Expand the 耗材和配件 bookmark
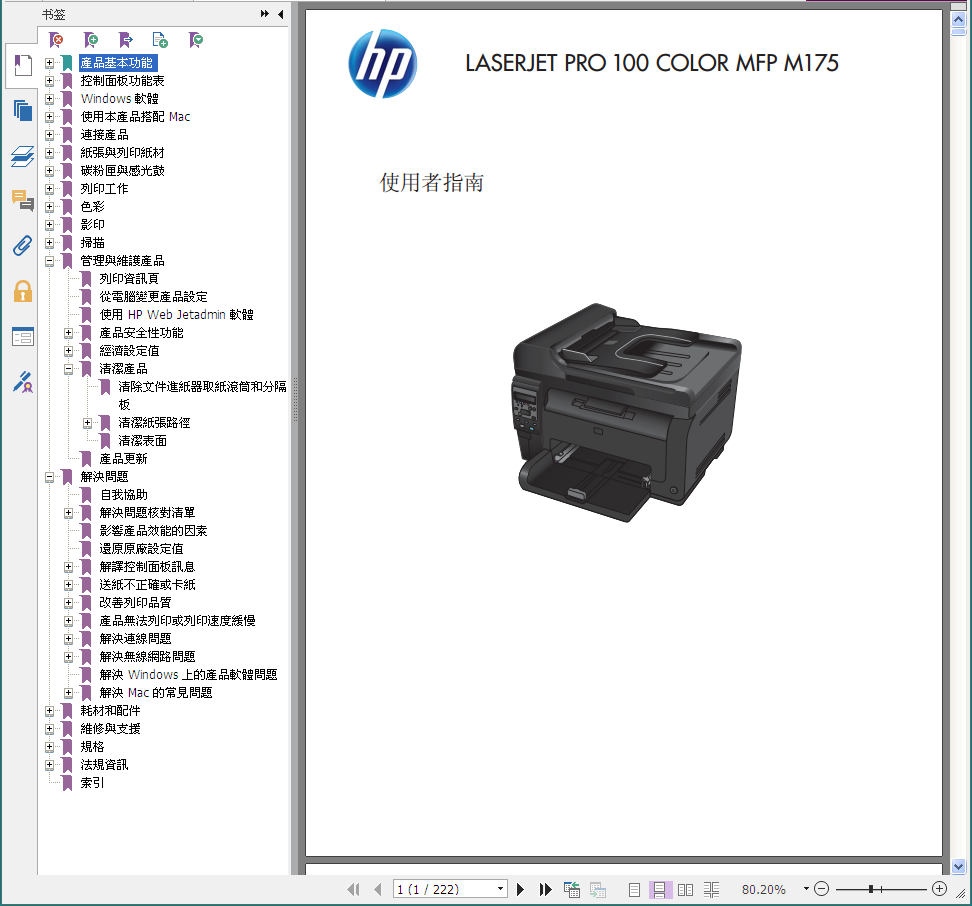The height and width of the screenshot is (906, 972). (50, 711)
